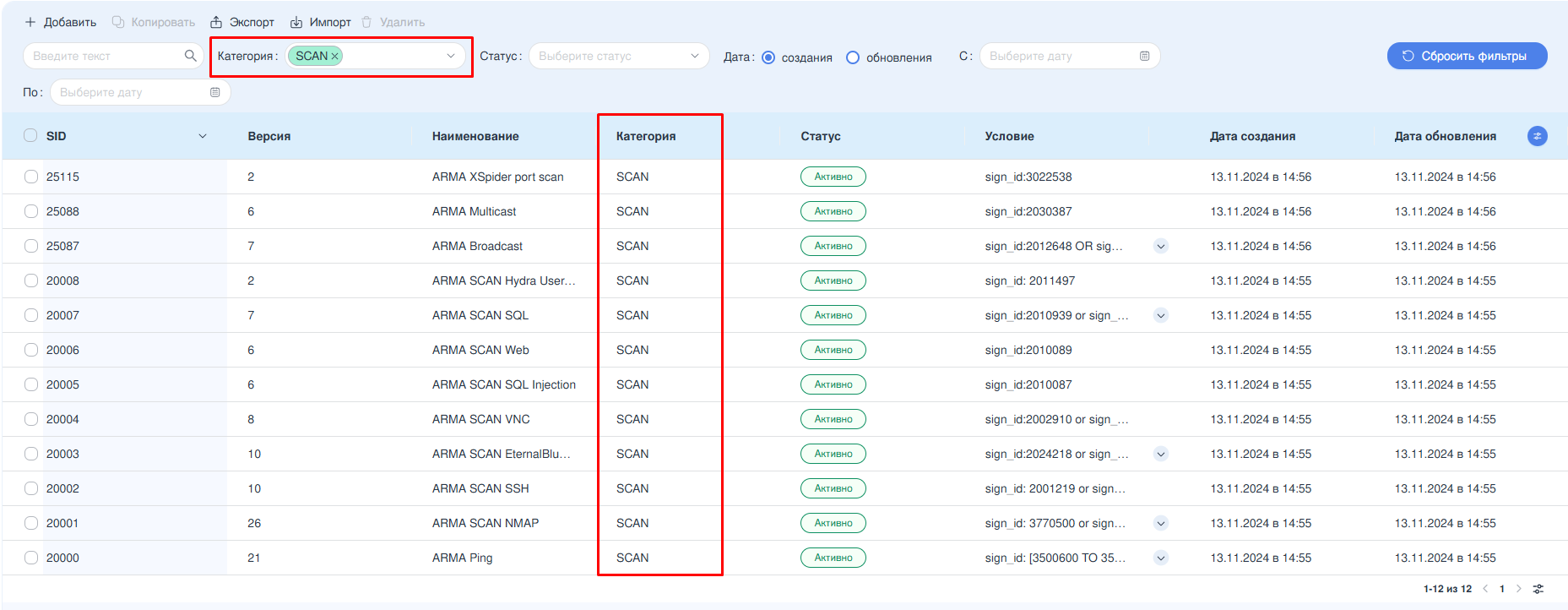Image resolution: width=1568 pixels, height=610 pixels.
Task: Click the Экспорт toolbar icon
Action: [216, 22]
